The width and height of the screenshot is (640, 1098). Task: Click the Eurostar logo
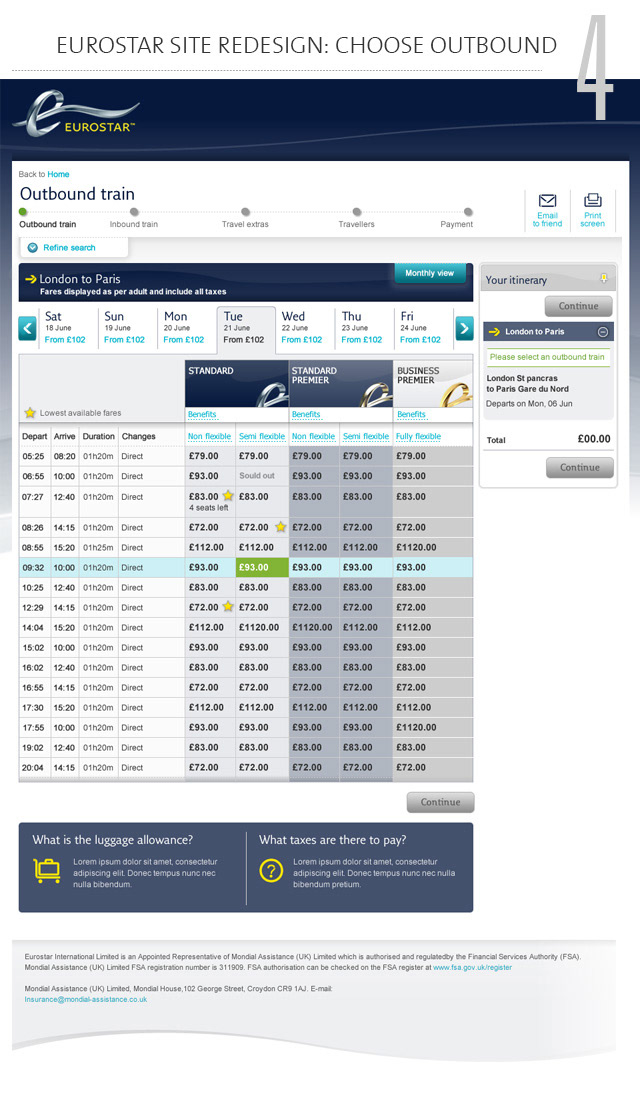[x=76, y=113]
